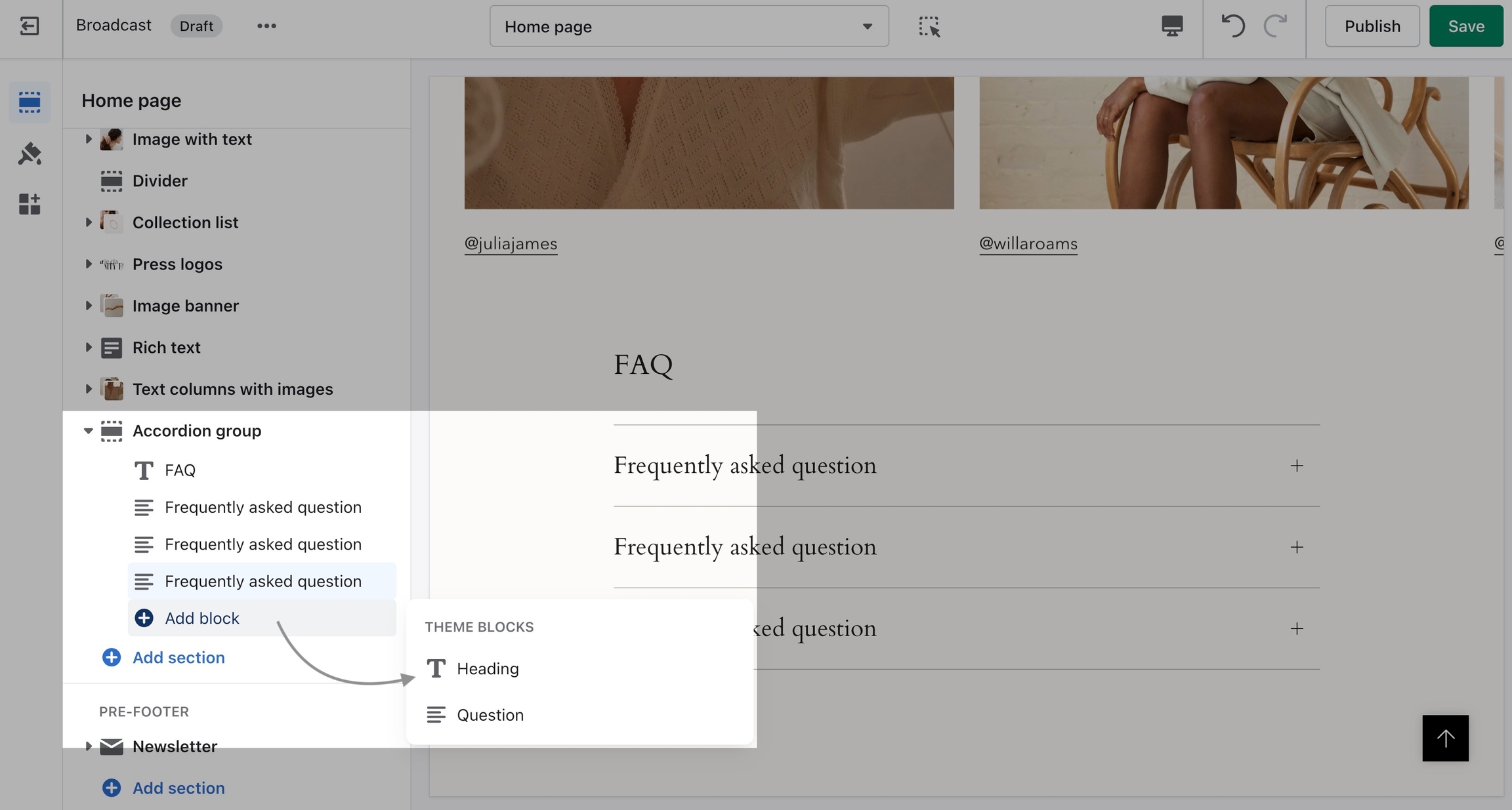Choose Question from theme blocks
The image size is (1512, 810).
pos(490,715)
